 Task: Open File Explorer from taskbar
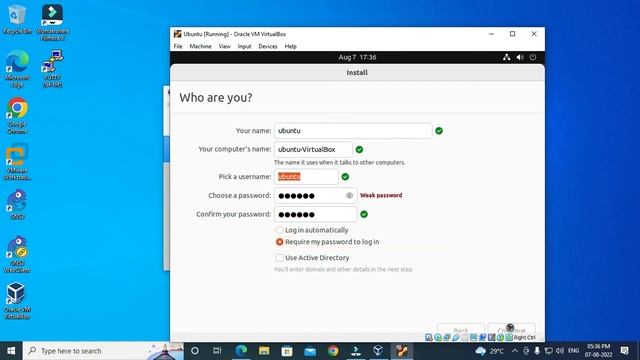pyautogui.click(x=264, y=351)
